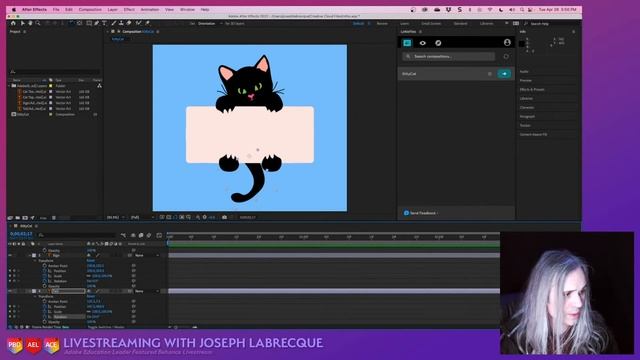Open the Animation menu
Screen dimensions: 640x360
pyautogui.click(x=150, y=9)
